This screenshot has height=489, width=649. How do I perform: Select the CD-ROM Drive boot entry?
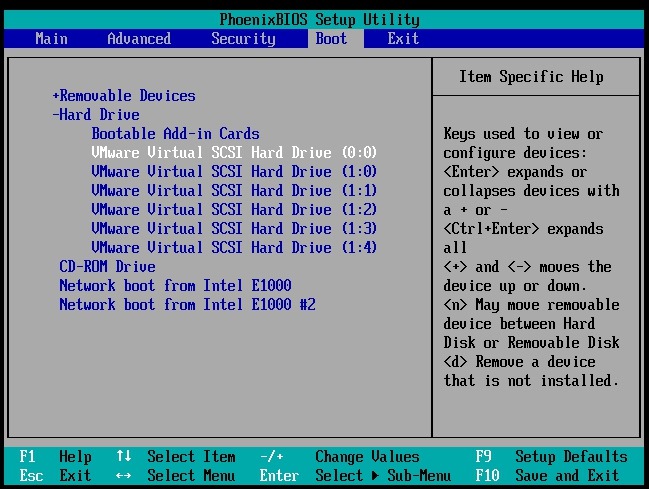[108, 267]
